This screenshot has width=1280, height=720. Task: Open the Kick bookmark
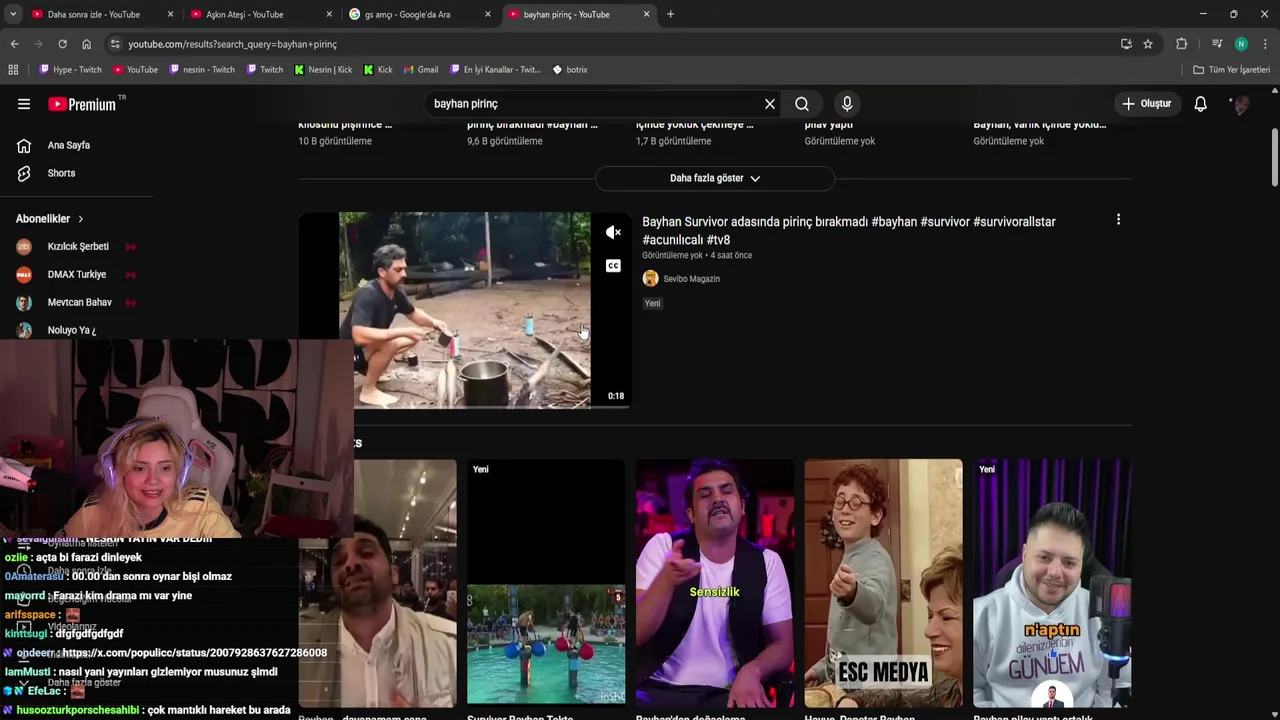tap(378, 70)
